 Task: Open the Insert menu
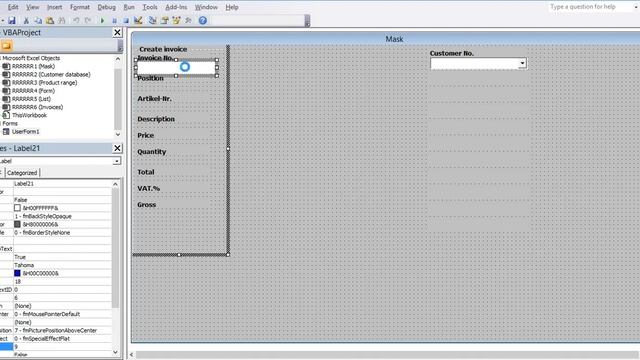pos(54,7)
